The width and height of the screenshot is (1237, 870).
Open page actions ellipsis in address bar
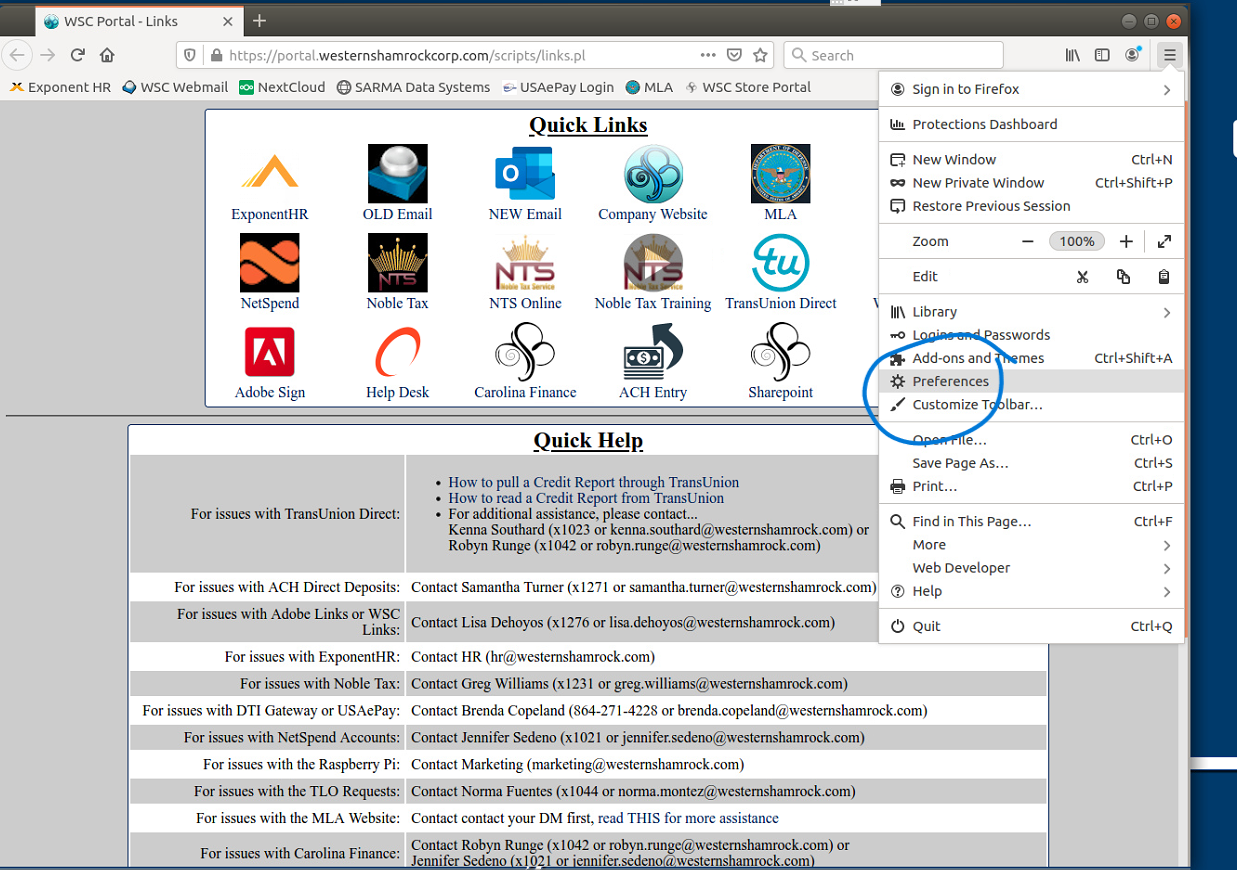[x=708, y=55]
